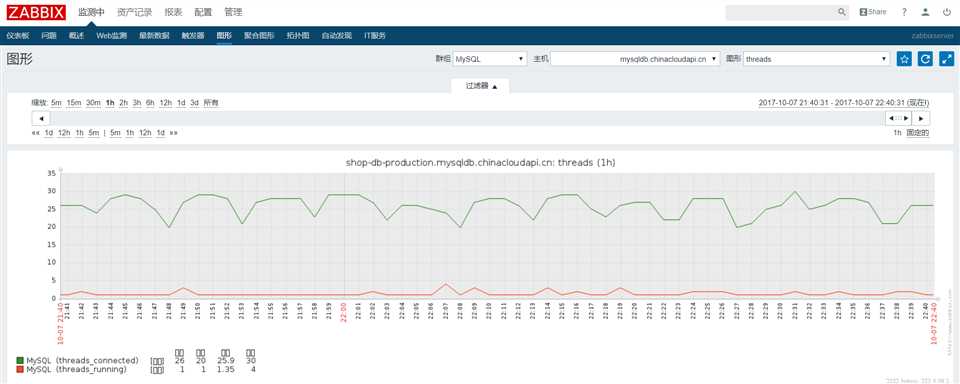Set zoom to 2h

click(124, 103)
